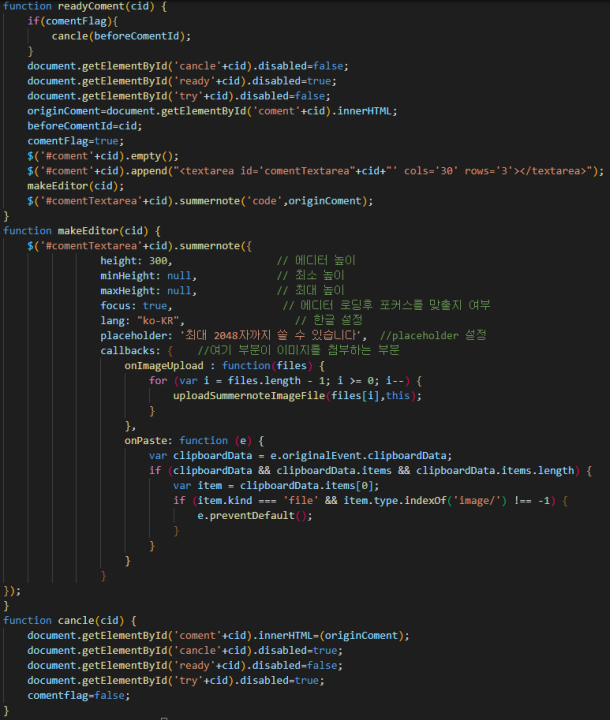This screenshot has height=720, width=610.
Task: Click the comentflag=false statement
Action: [x=79, y=696]
